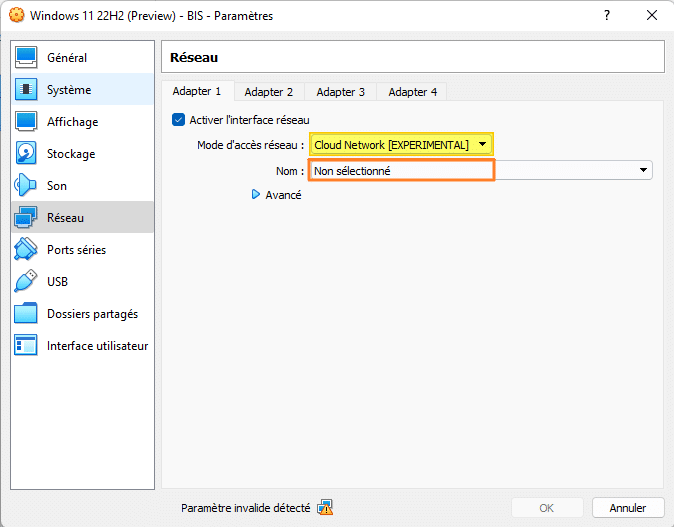
Task: Open the Affichage monitor icon
Action: [x=26, y=121]
